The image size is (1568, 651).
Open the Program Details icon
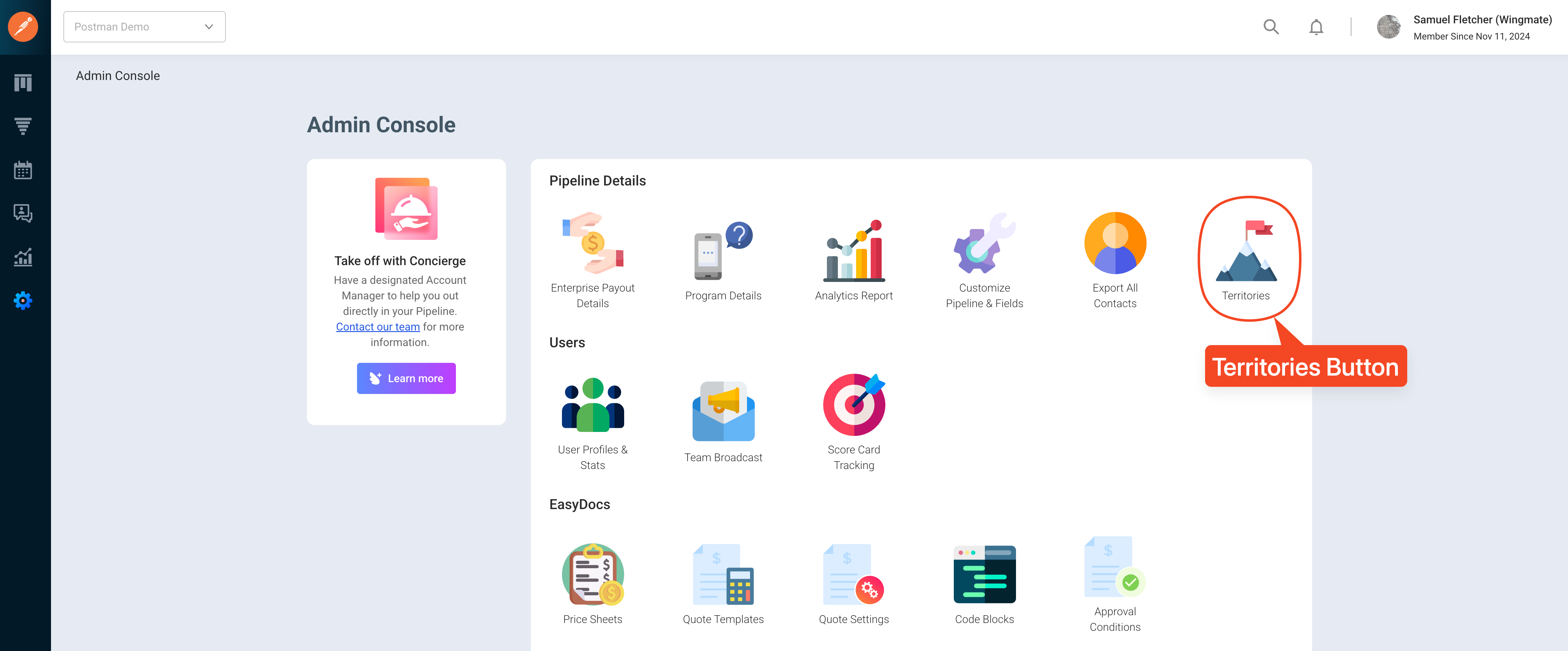(723, 250)
